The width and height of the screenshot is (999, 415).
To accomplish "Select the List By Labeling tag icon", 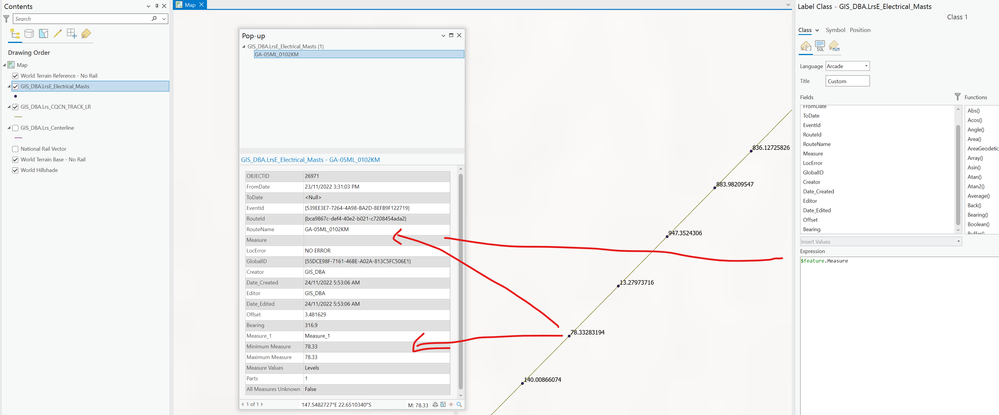I will tap(86, 34).
